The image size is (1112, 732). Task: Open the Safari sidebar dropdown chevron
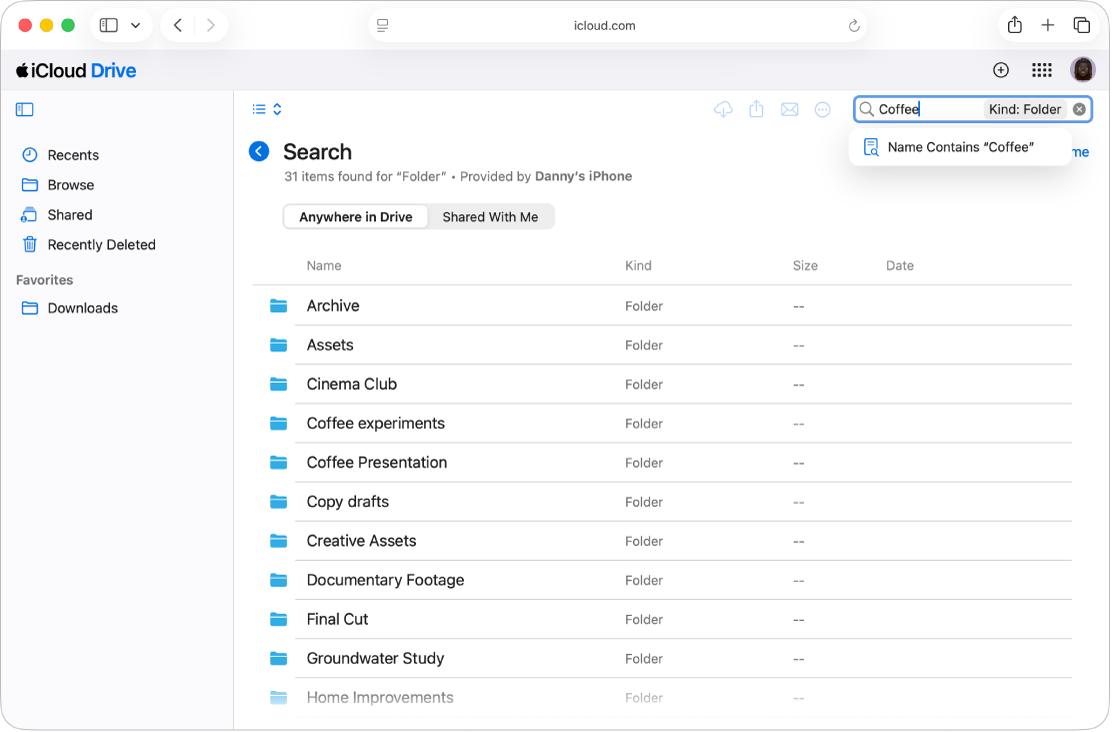(x=134, y=25)
